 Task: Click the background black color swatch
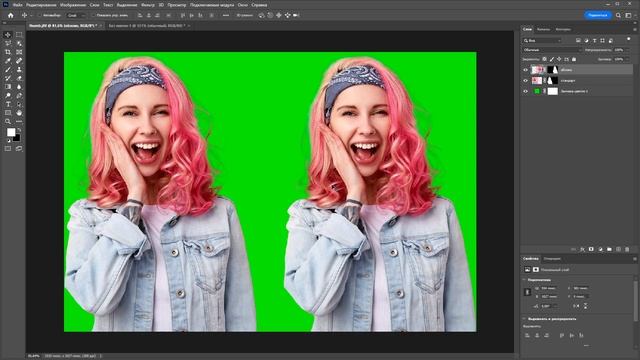tap(16, 138)
